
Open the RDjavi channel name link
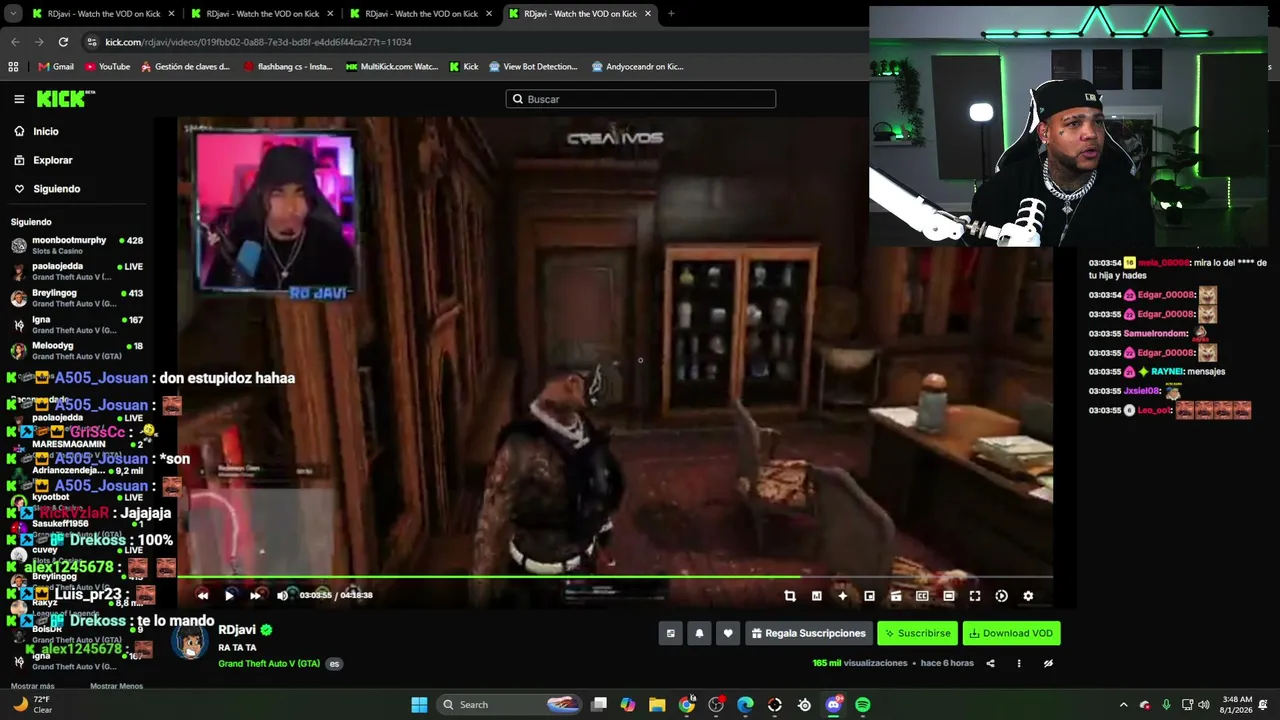click(x=238, y=630)
